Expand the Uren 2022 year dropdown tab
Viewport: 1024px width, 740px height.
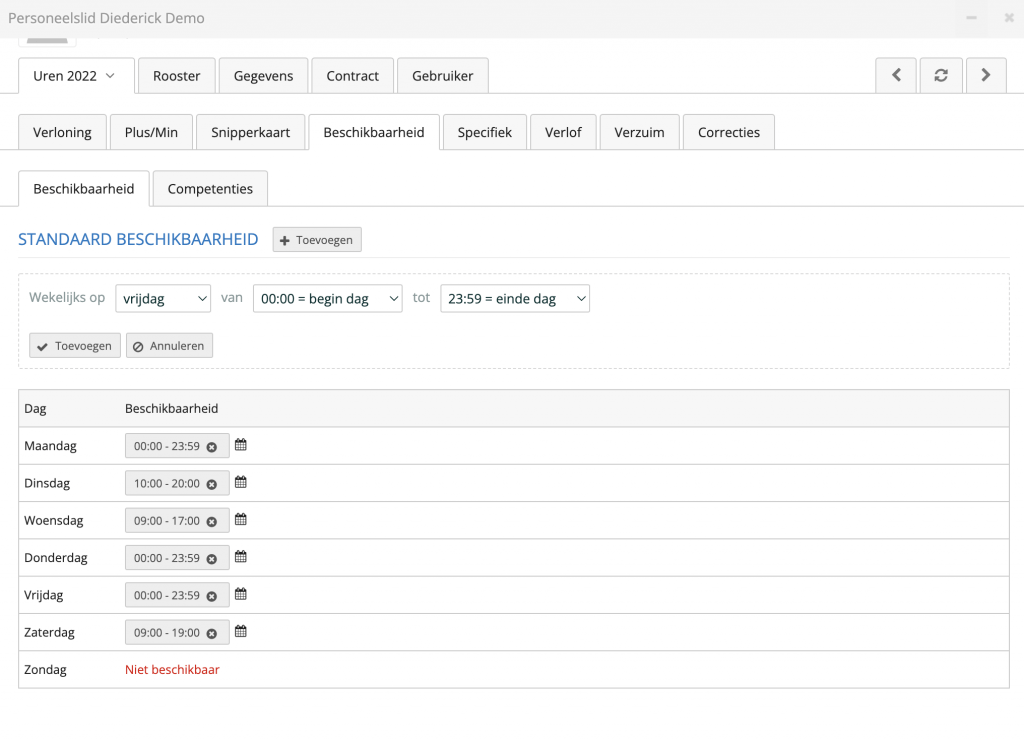(x=75, y=76)
